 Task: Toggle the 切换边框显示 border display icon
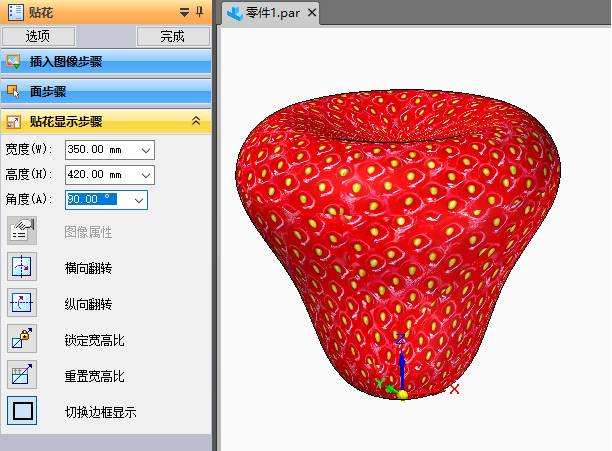pos(22,410)
